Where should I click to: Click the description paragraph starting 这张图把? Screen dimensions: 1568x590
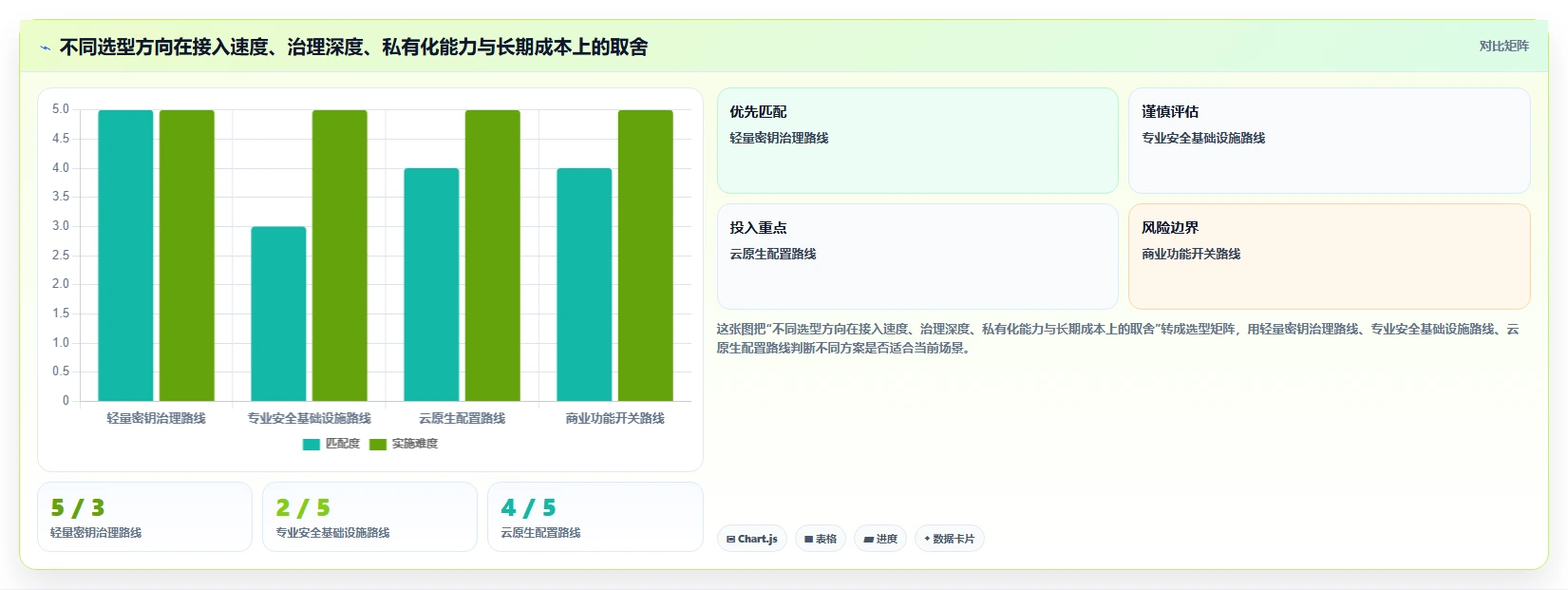[1118, 338]
